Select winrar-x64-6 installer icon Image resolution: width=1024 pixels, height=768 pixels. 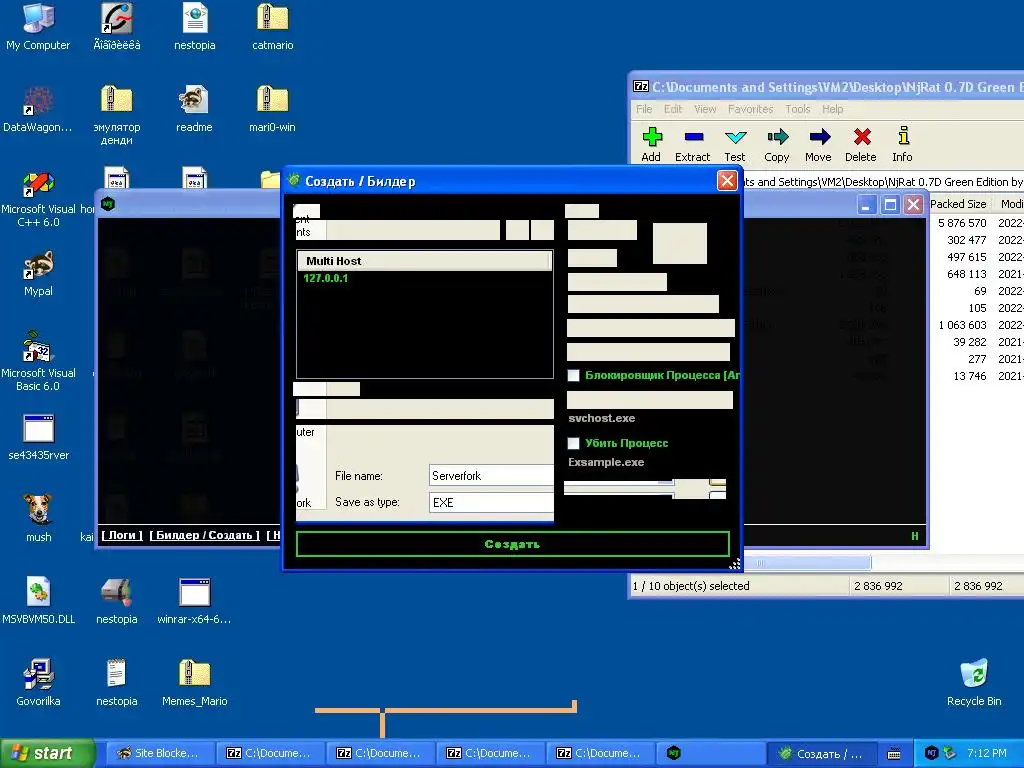click(x=194, y=600)
